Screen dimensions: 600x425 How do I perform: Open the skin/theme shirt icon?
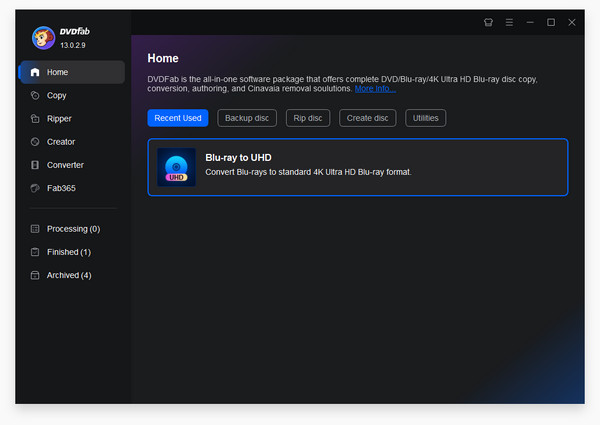click(x=488, y=23)
